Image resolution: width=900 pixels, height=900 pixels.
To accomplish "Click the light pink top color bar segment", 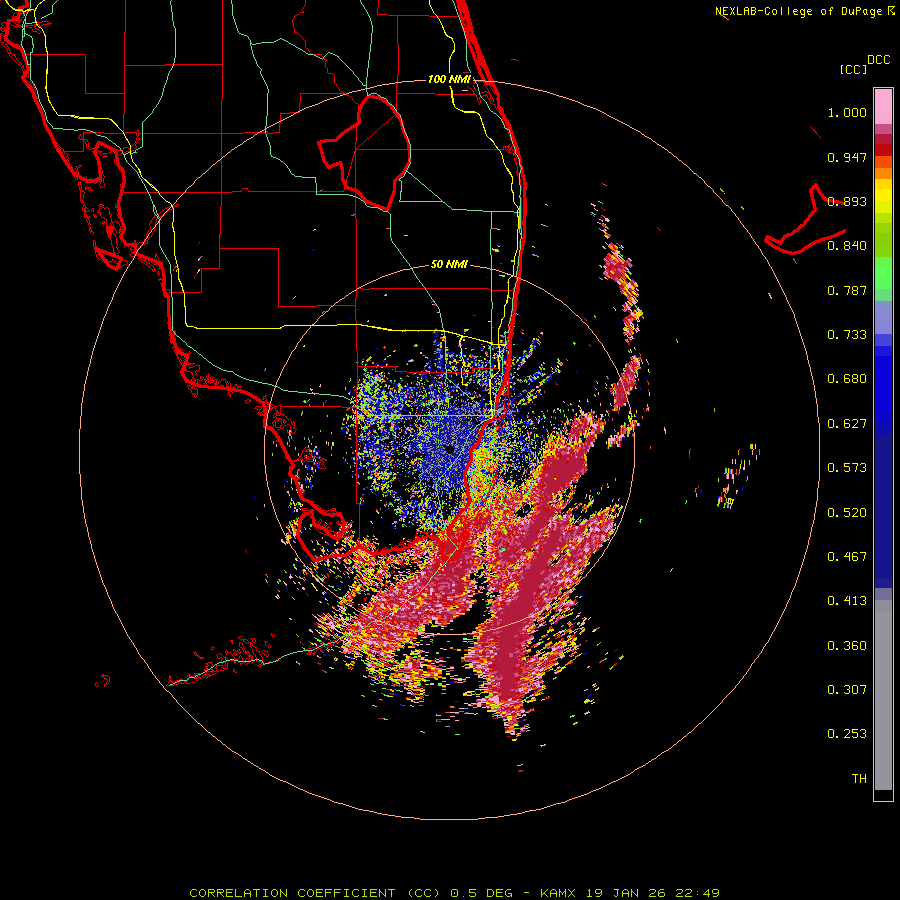I will coord(883,107).
